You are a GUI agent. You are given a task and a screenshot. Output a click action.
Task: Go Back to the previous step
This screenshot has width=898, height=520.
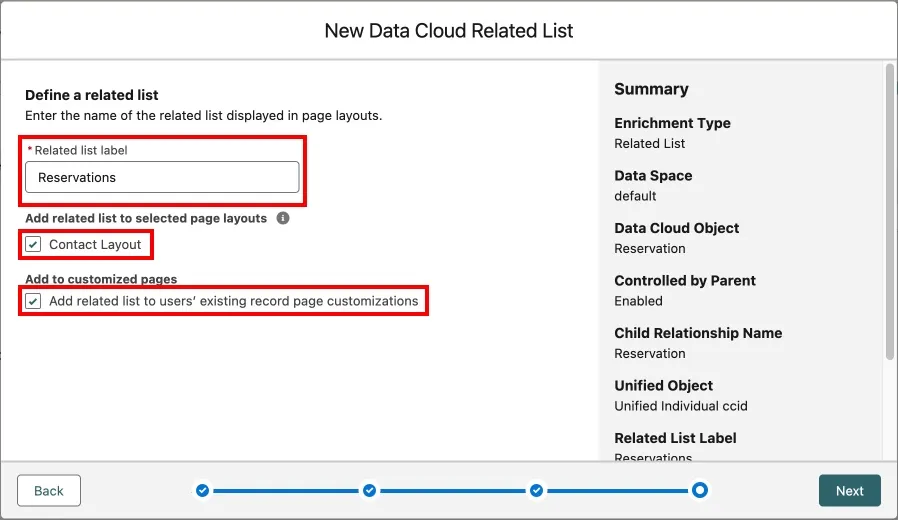pyautogui.click(x=49, y=491)
